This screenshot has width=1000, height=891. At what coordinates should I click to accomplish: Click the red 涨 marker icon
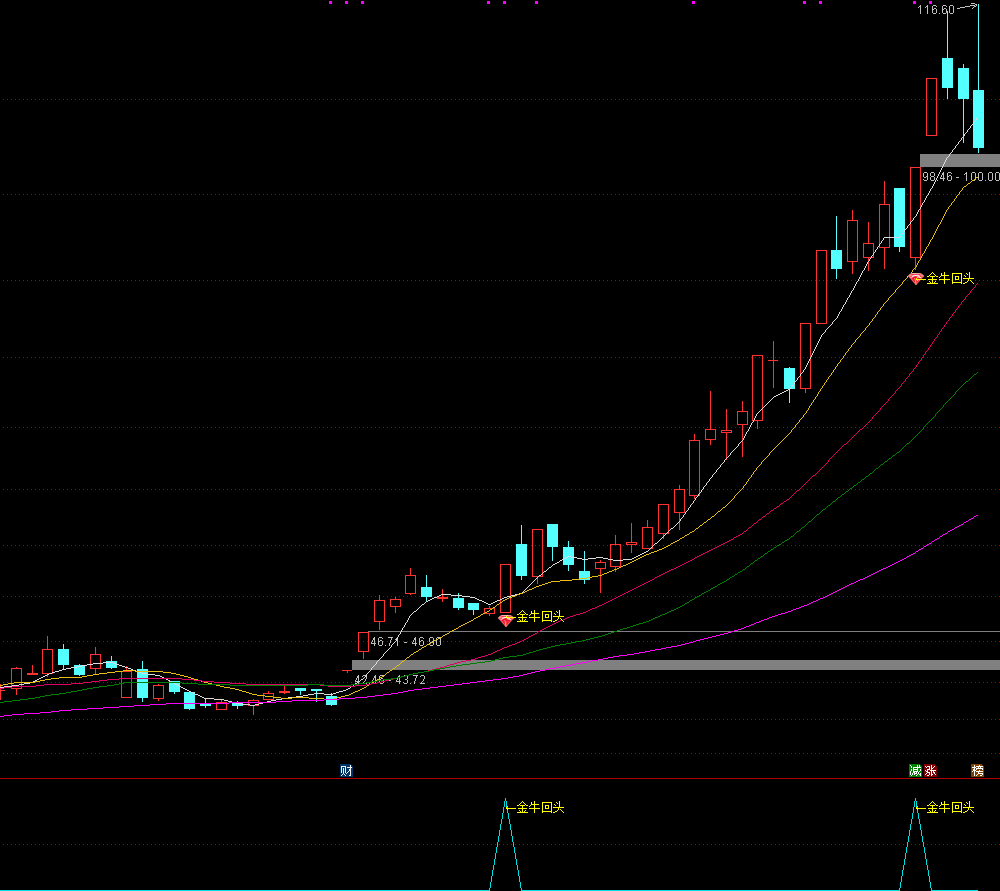[930, 770]
